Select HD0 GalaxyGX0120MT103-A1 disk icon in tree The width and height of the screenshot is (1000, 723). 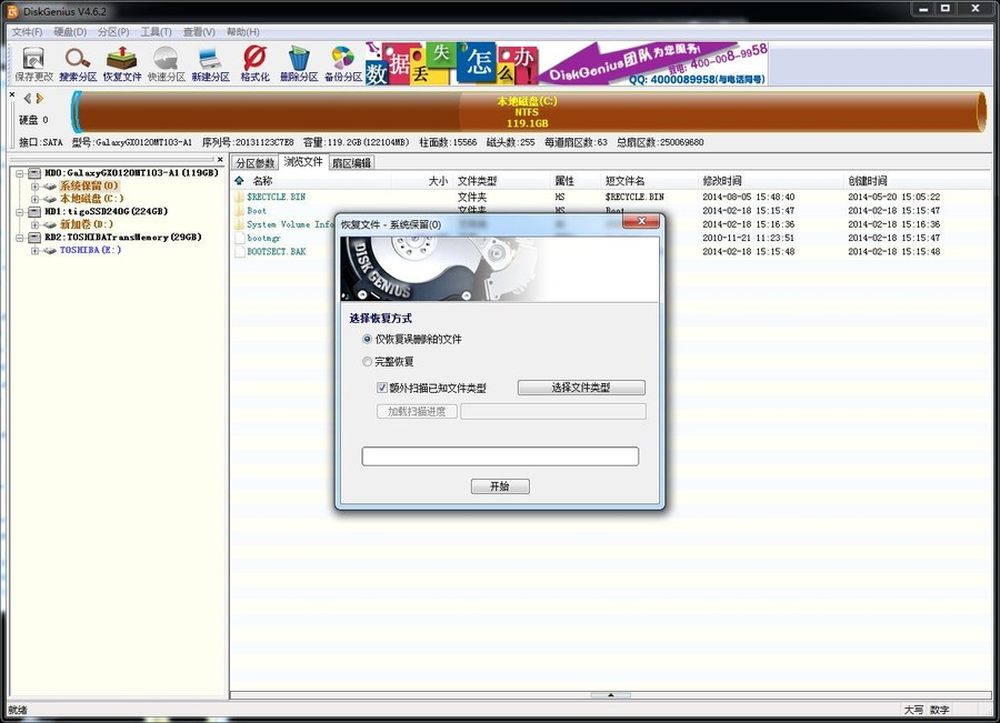(34, 173)
